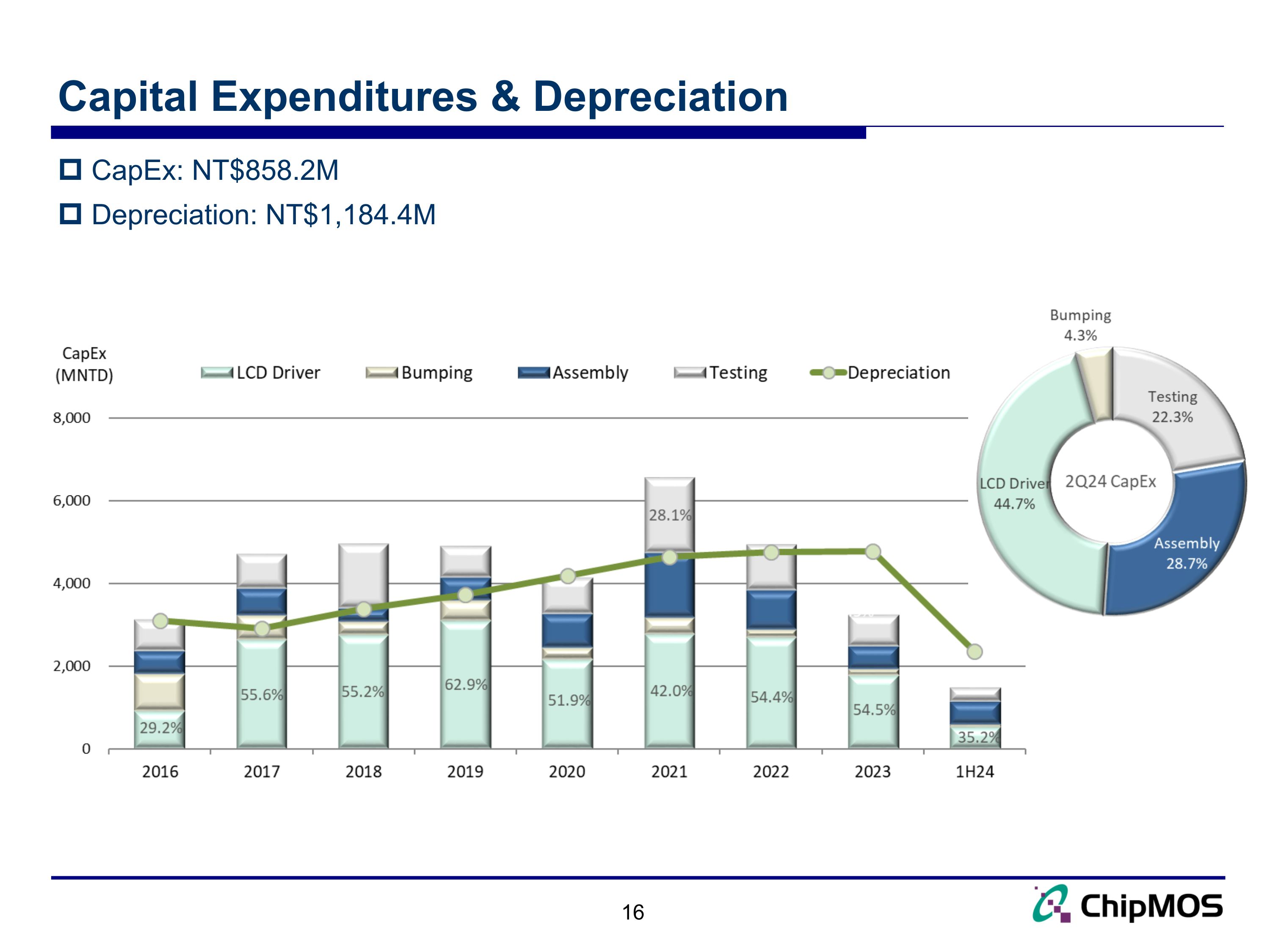Click the LCD Driver legend swatch

pos(217,373)
